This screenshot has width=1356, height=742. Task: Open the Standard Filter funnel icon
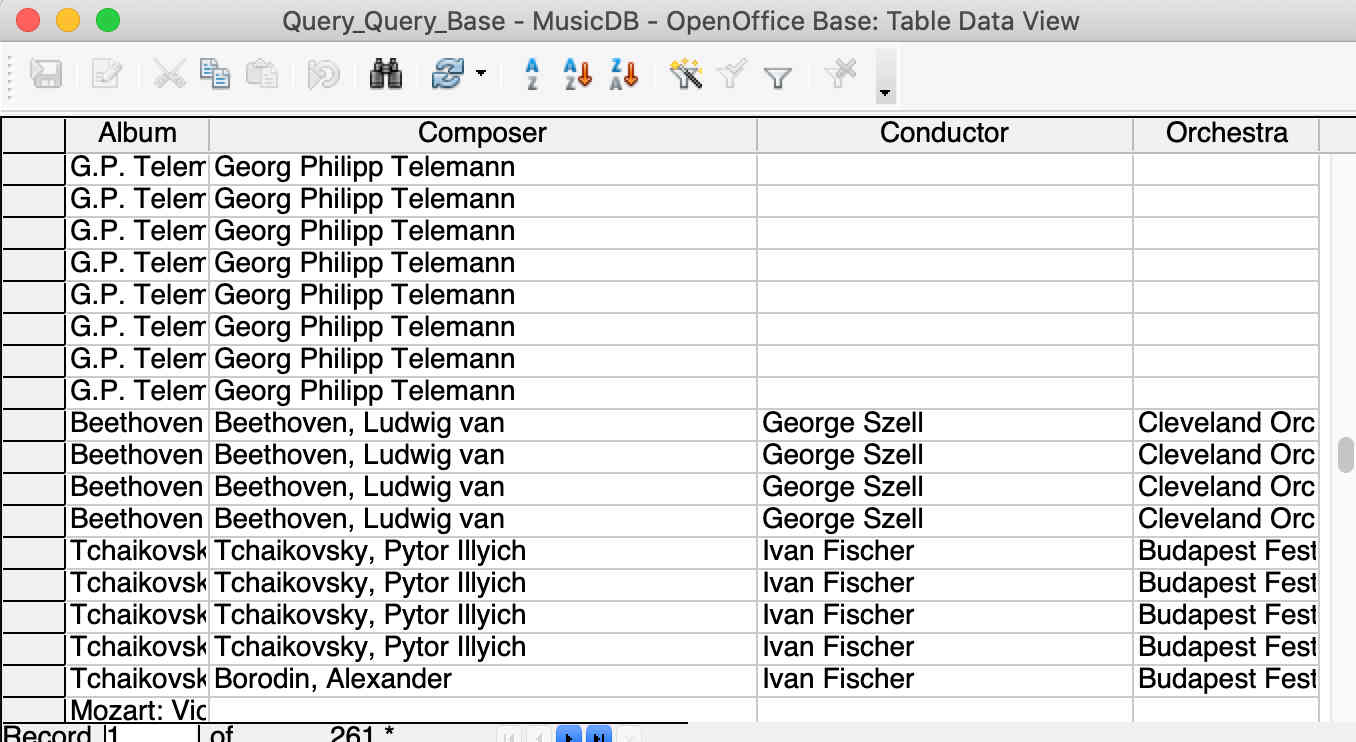(x=777, y=76)
